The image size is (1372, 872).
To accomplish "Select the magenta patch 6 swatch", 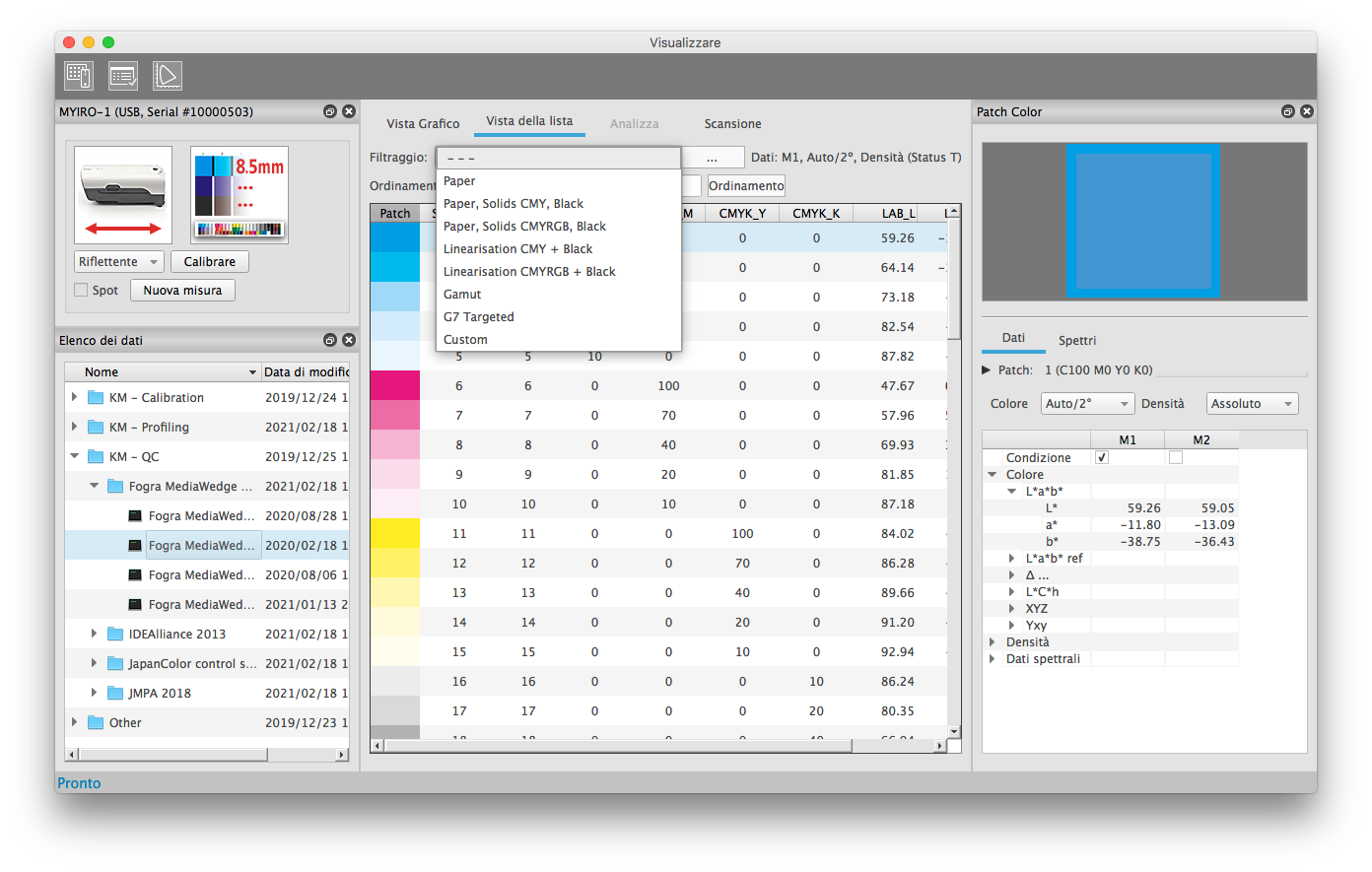I will coord(395,385).
